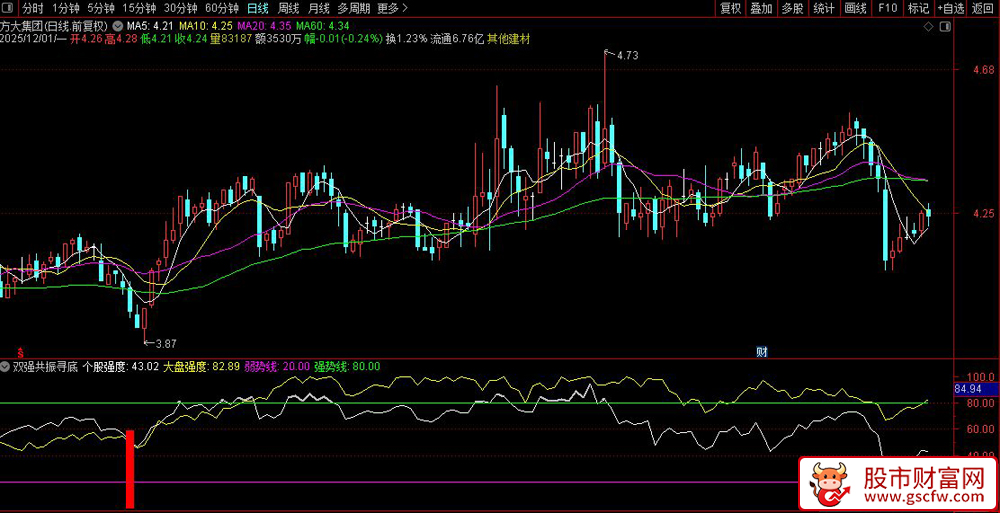The width and height of the screenshot is (1000, 513).
Task: Click the 返回 back button
Action: (983, 8)
